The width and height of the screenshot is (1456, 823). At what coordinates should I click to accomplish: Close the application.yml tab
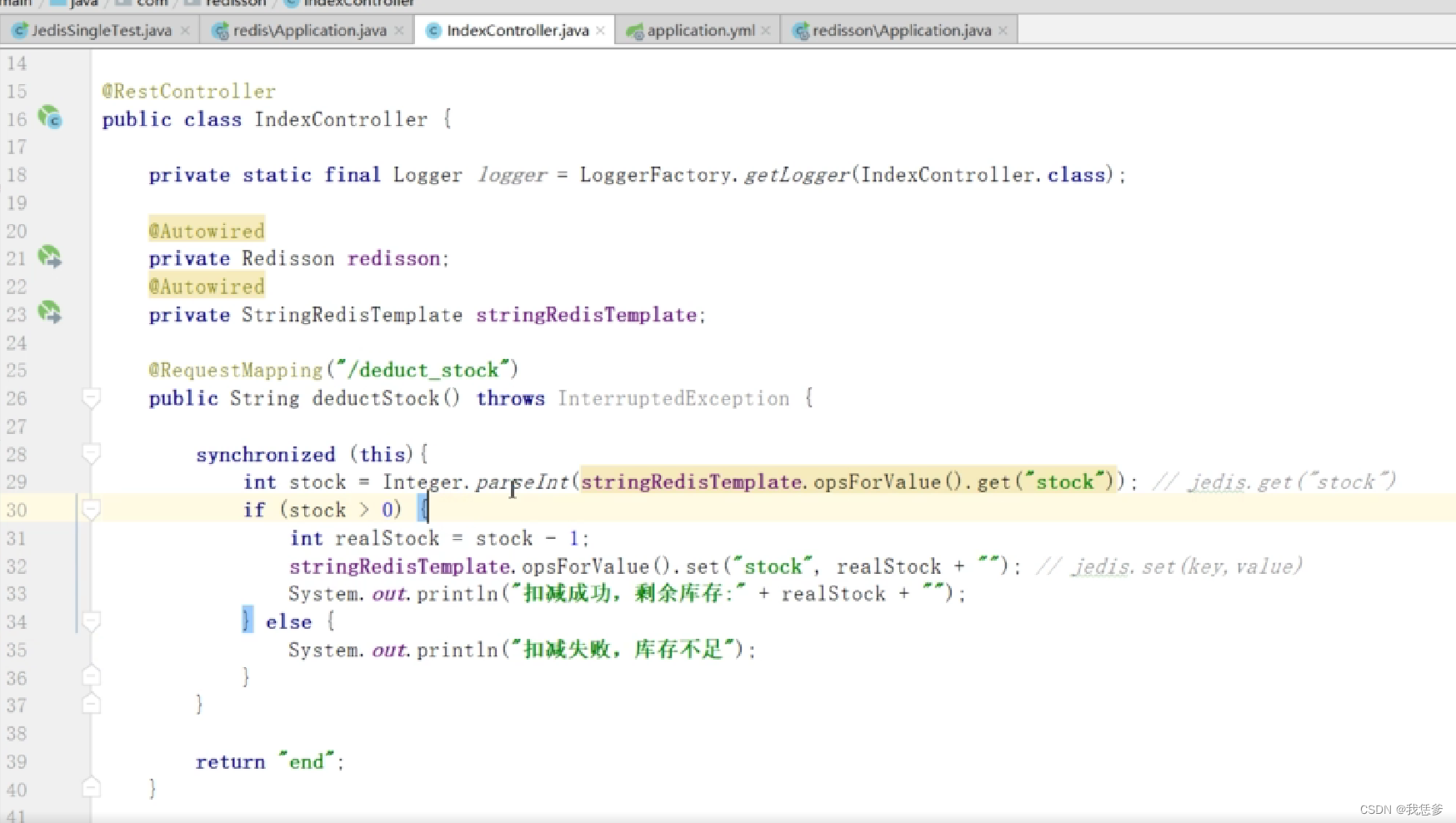[765, 31]
